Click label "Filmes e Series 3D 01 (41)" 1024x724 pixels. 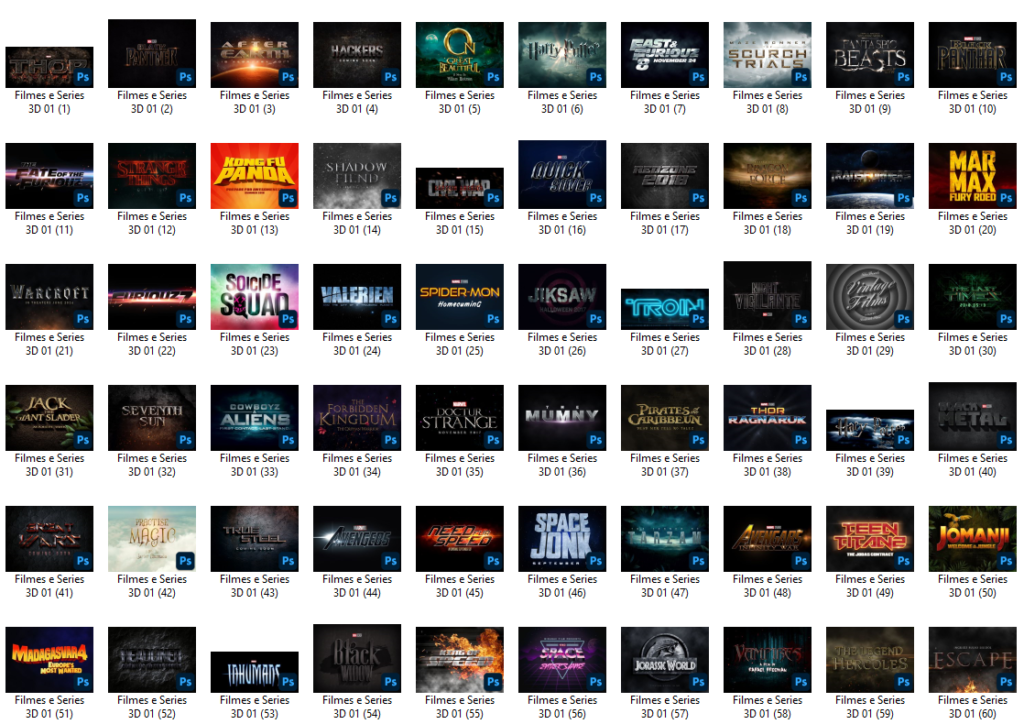tap(49, 586)
